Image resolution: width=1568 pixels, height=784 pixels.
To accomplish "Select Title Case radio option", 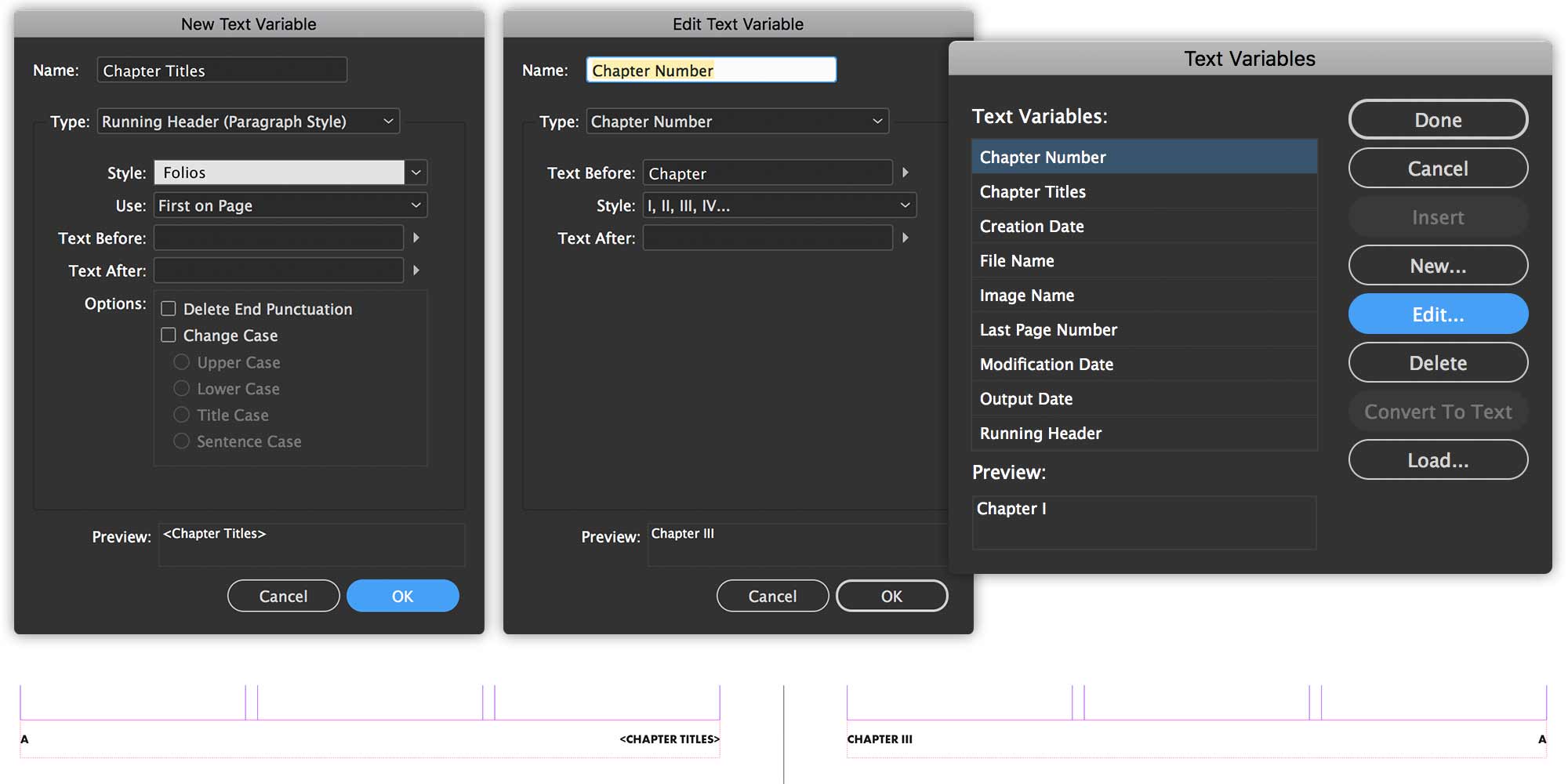I will pos(181,415).
